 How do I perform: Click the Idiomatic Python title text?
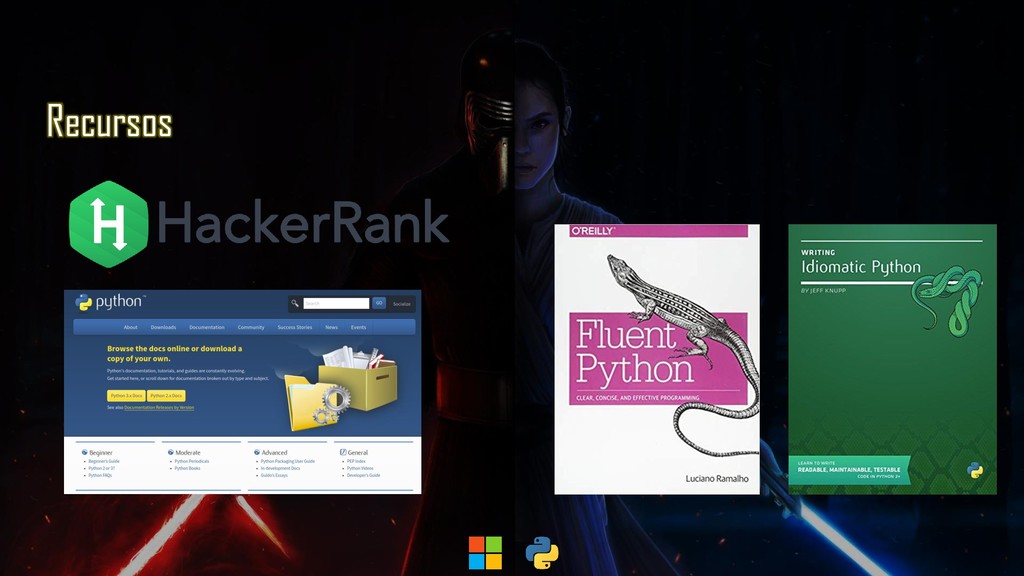[861, 267]
